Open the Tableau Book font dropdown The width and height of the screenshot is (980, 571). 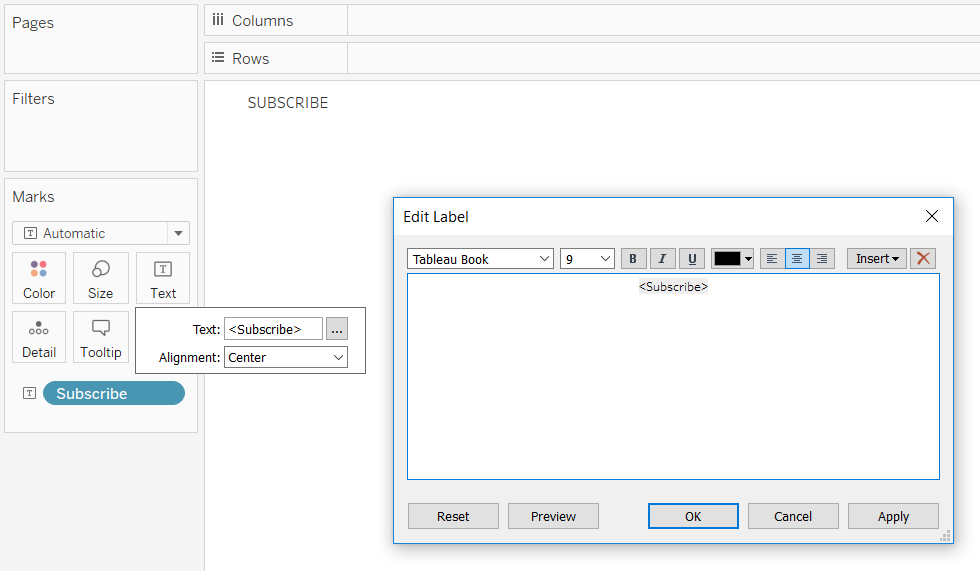pyautogui.click(x=480, y=259)
